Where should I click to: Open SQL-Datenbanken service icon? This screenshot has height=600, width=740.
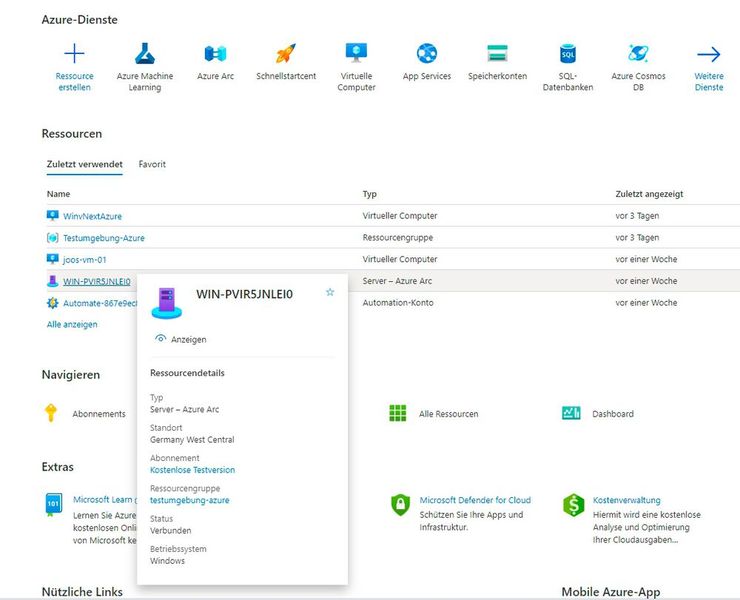pyautogui.click(x=568, y=53)
